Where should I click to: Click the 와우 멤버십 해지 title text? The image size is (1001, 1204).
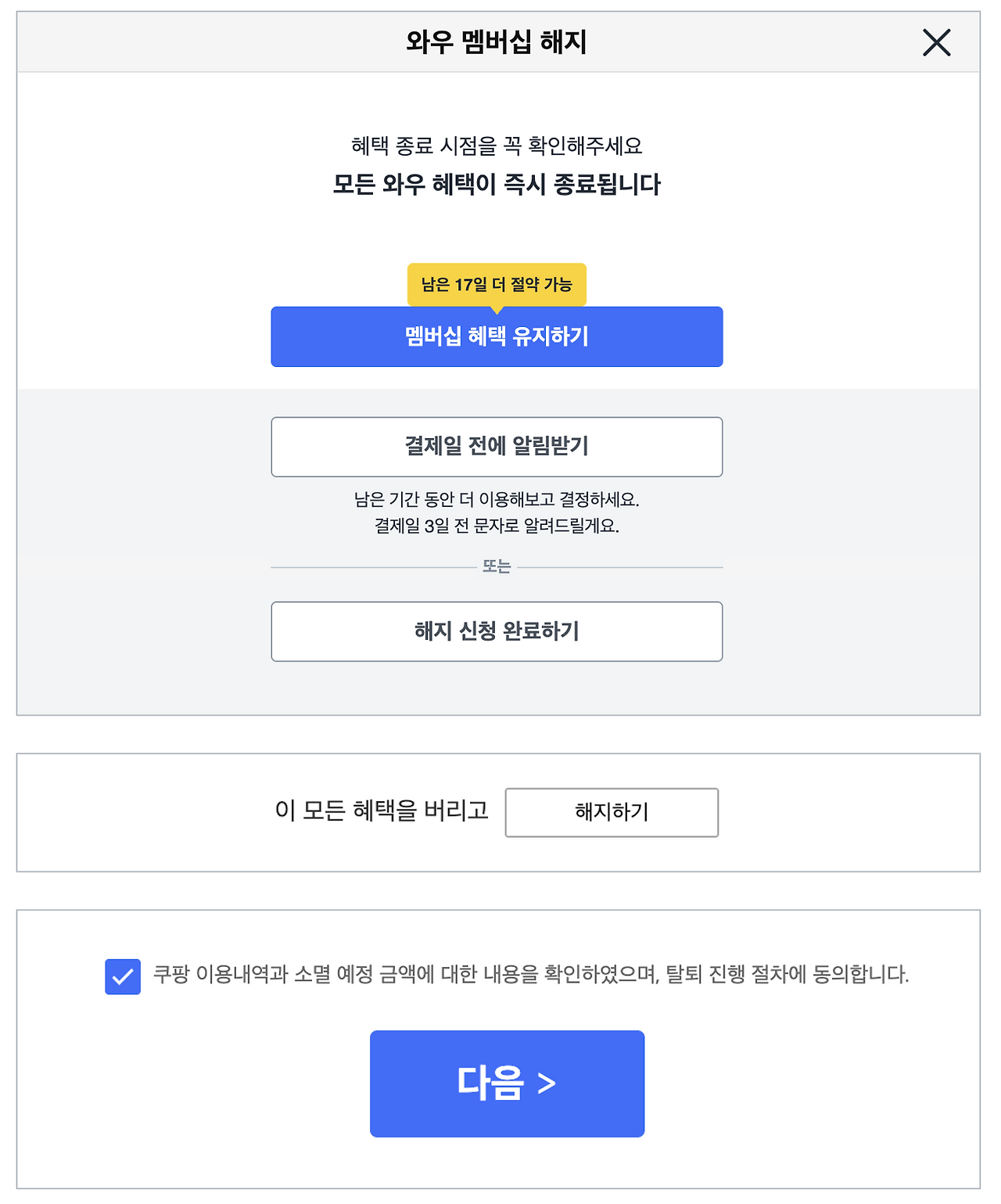(x=496, y=41)
